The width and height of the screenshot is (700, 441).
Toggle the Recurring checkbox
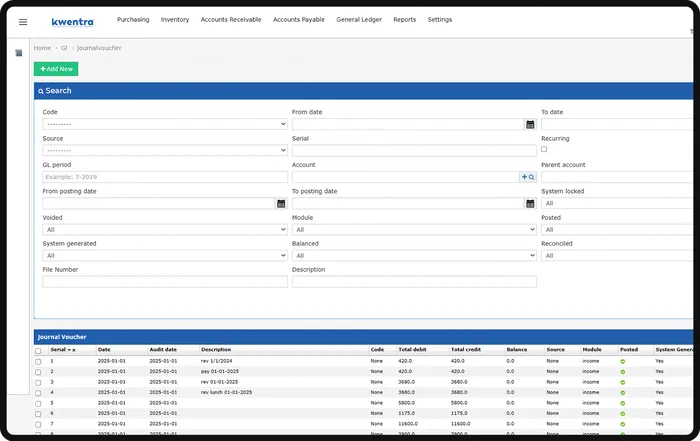[x=544, y=149]
